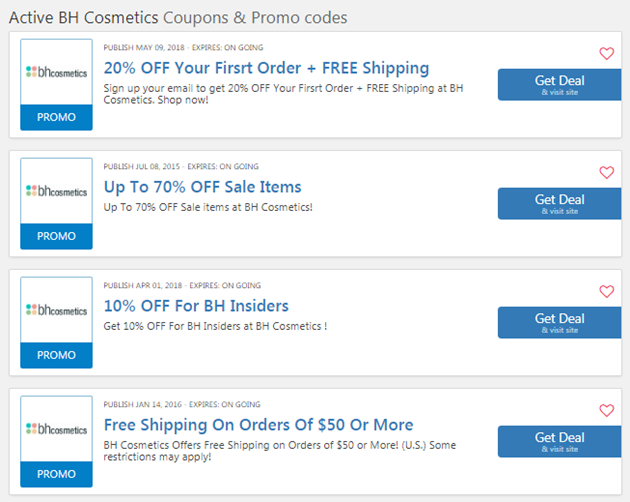Click bhcosmetics logo in first coupon
The width and height of the screenshot is (630, 502).
[56, 72]
